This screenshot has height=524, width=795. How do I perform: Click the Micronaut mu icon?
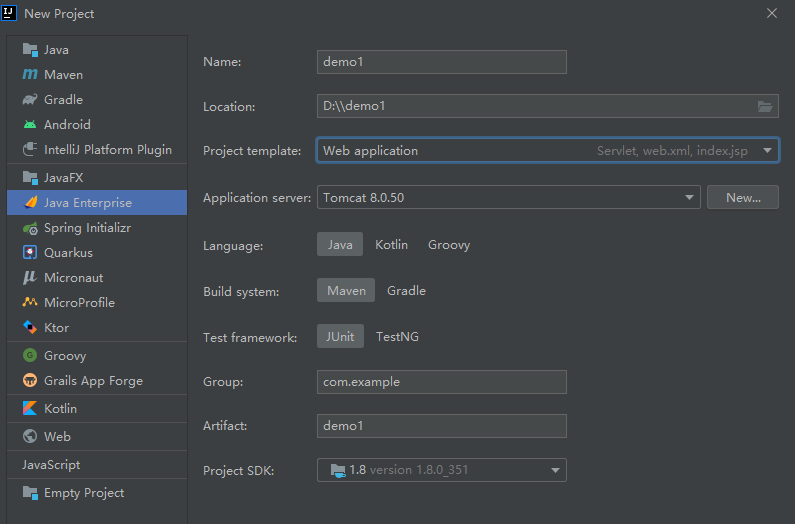click(30, 277)
